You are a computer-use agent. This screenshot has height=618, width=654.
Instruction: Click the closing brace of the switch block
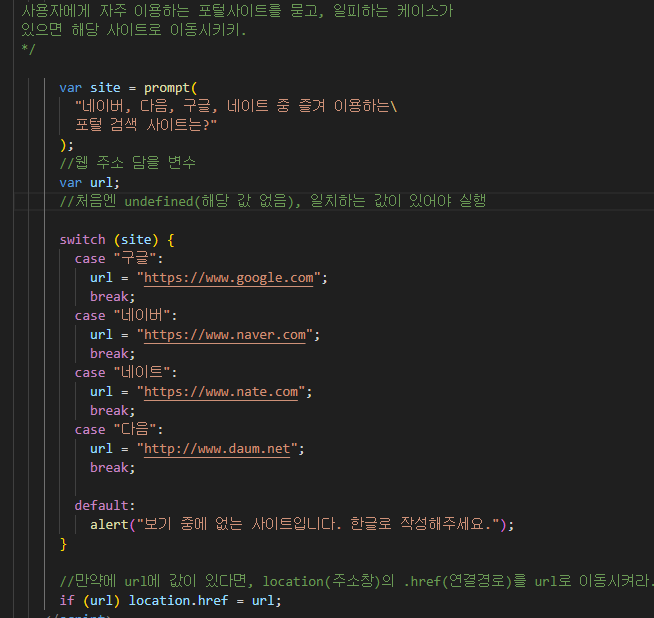[63, 544]
